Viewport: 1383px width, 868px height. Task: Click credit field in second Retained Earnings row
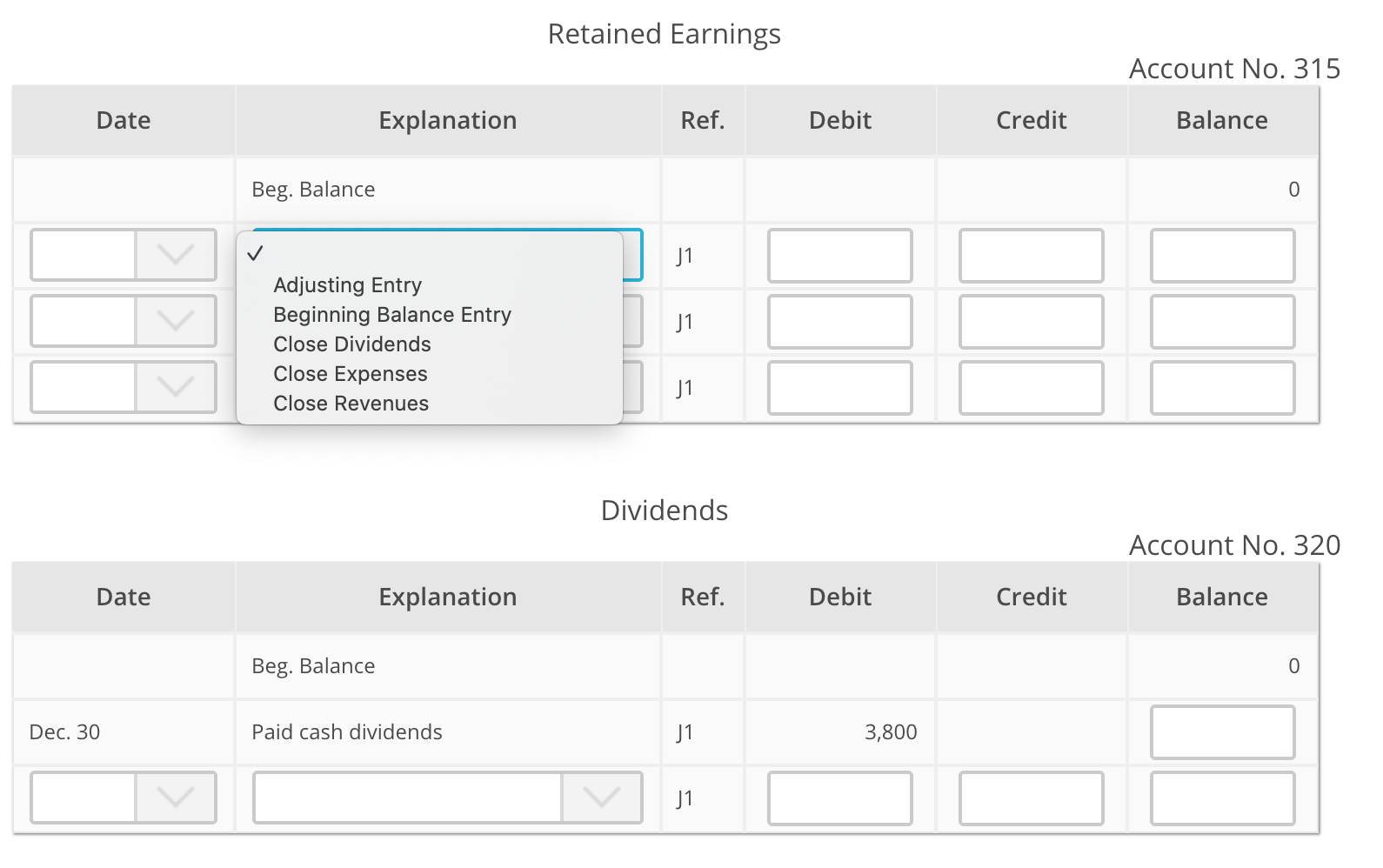coord(1032,322)
